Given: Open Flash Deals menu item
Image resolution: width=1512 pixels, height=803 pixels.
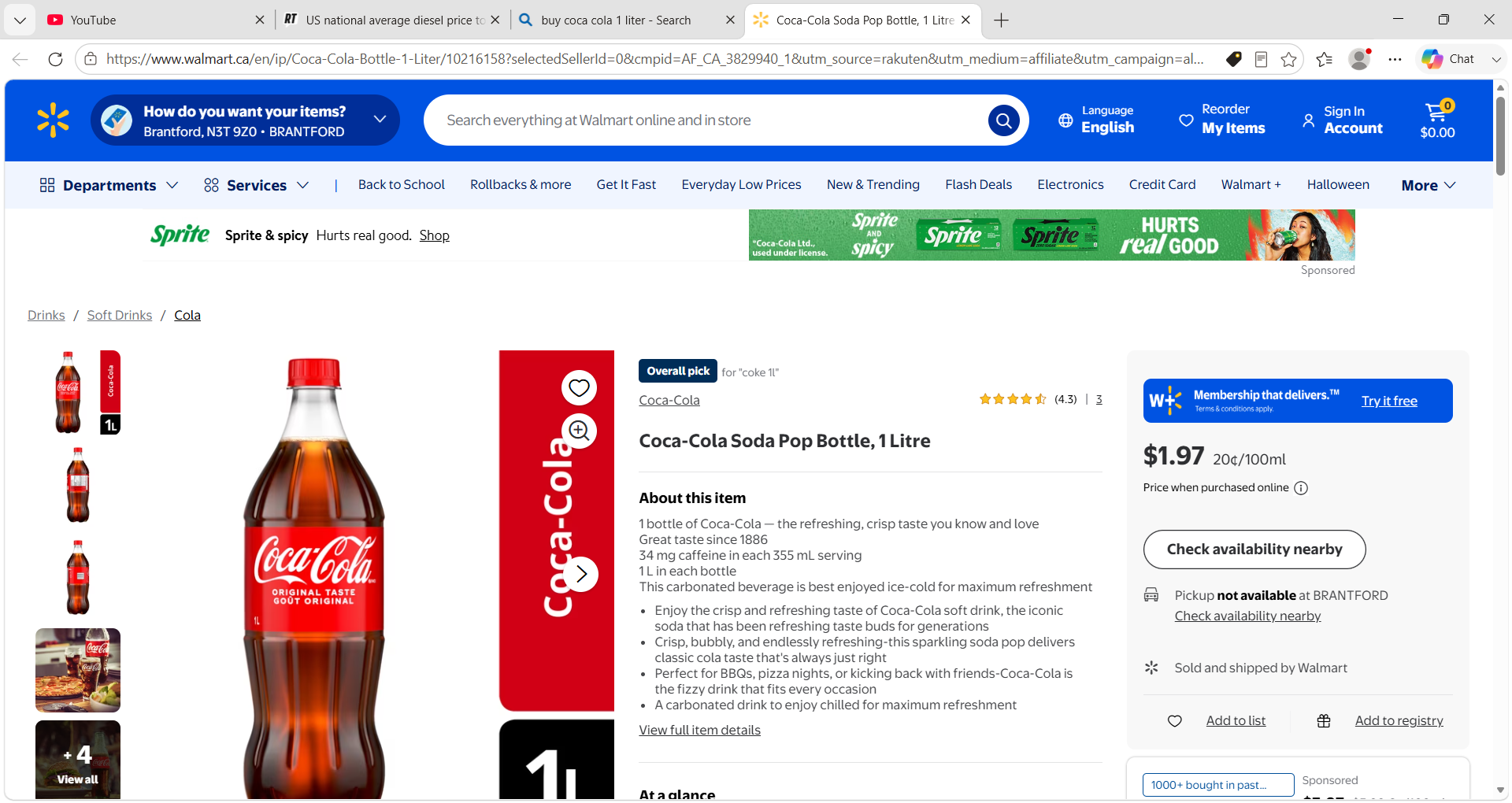Looking at the screenshot, I should pyautogui.click(x=978, y=184).
